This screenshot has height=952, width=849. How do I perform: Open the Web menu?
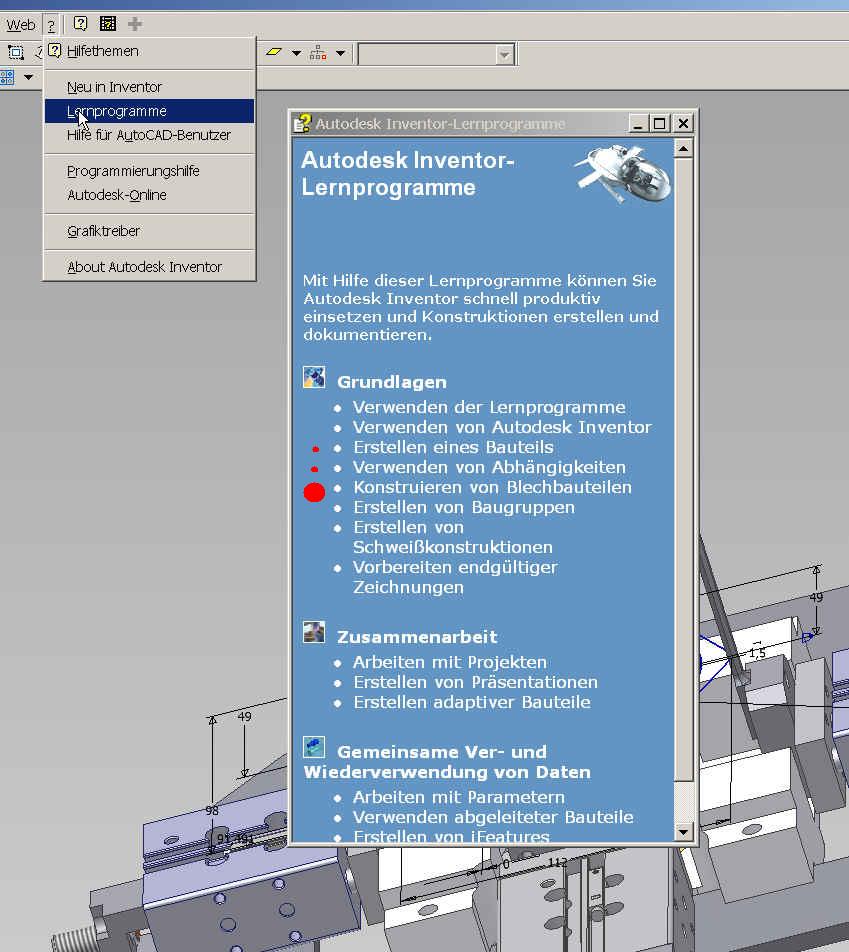(x=21, y=25)
